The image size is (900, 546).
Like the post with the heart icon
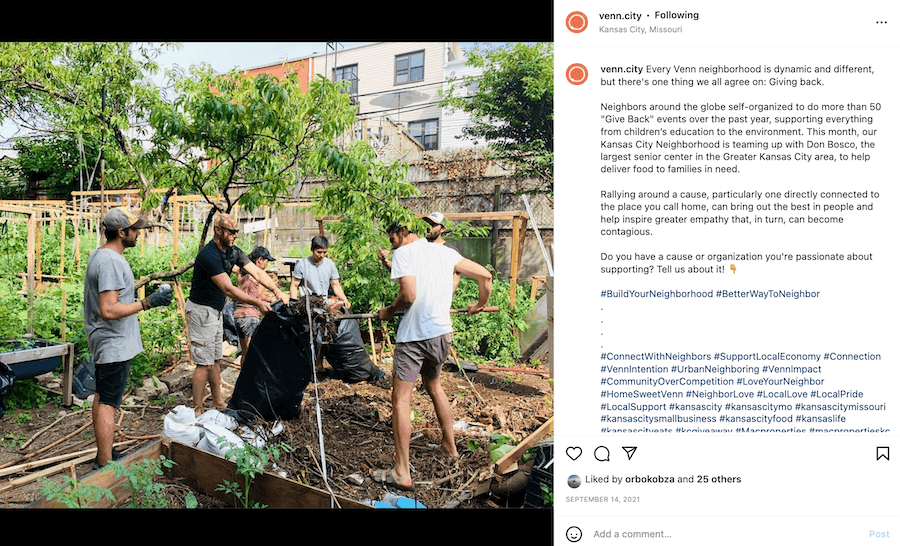point(574,454)
